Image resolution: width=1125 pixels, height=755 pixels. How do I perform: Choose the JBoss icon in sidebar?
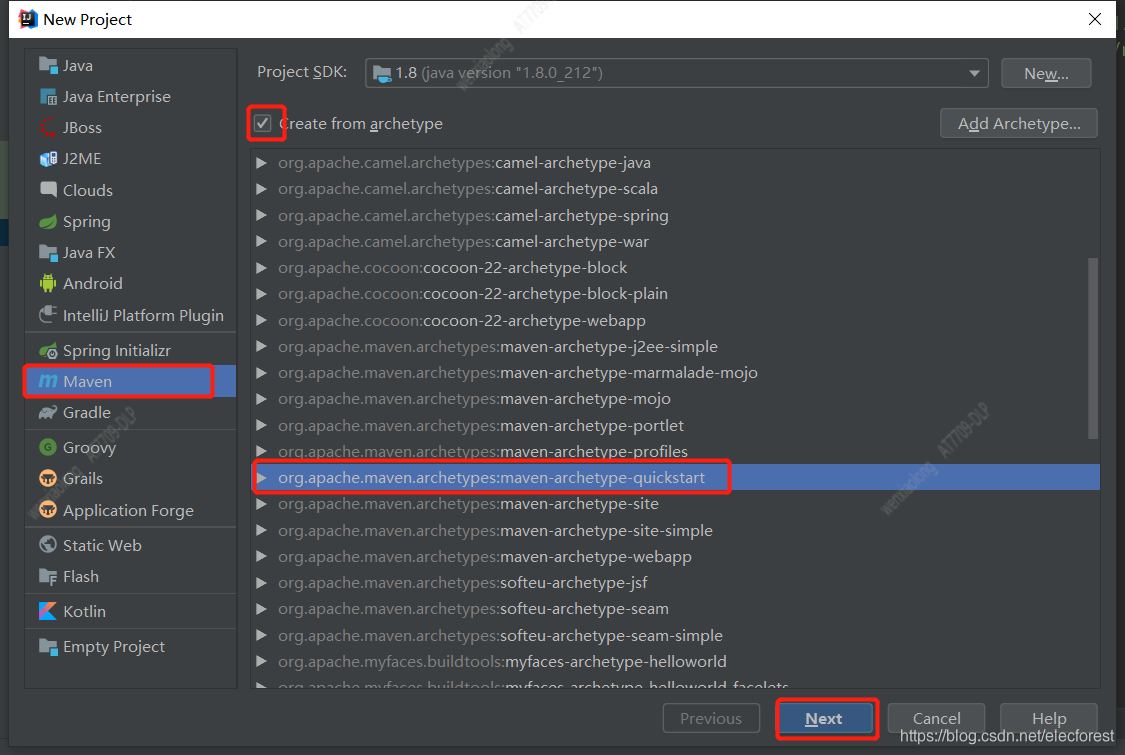[x=48, y=128]
